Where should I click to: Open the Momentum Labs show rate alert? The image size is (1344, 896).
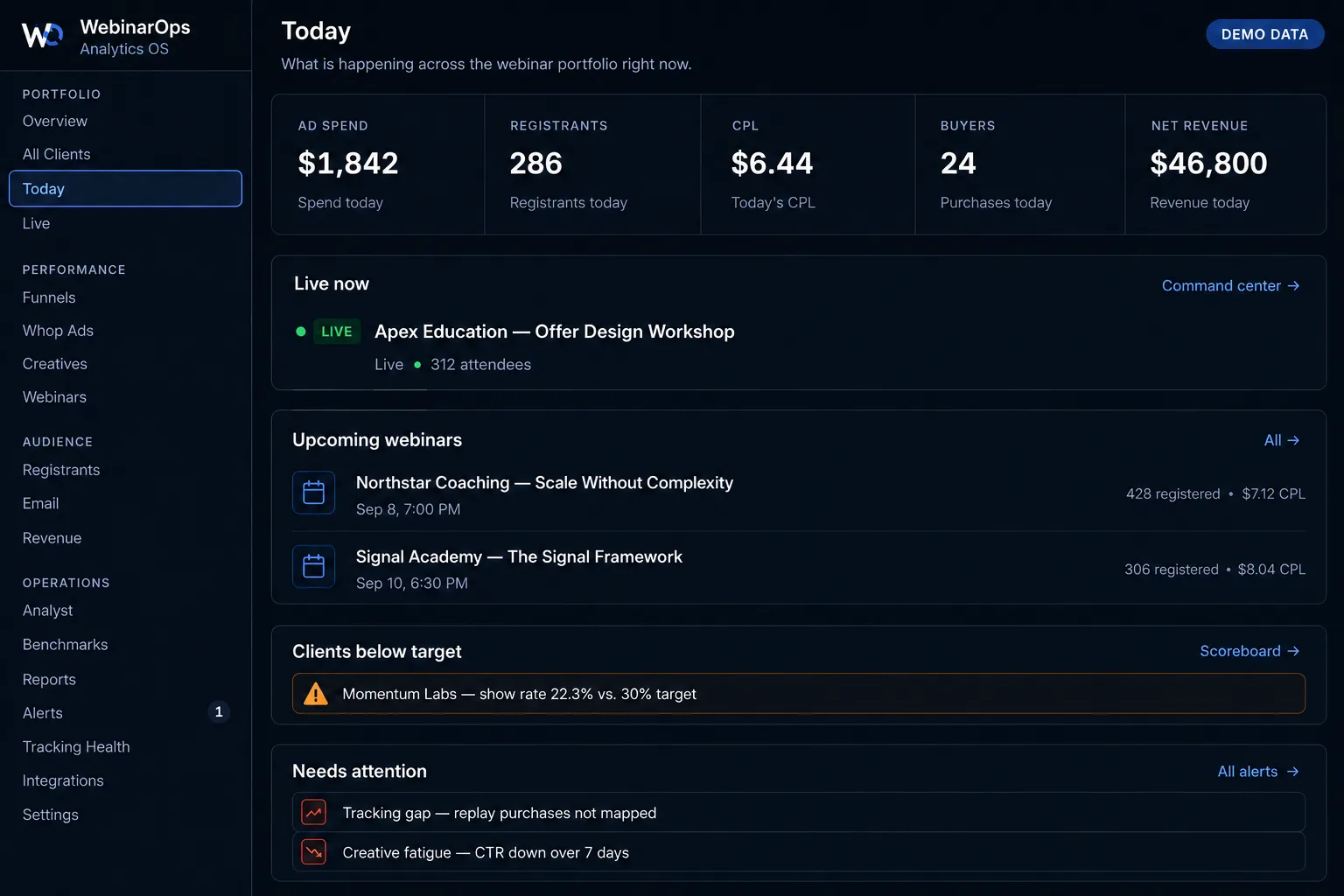(x=799, y=694)
